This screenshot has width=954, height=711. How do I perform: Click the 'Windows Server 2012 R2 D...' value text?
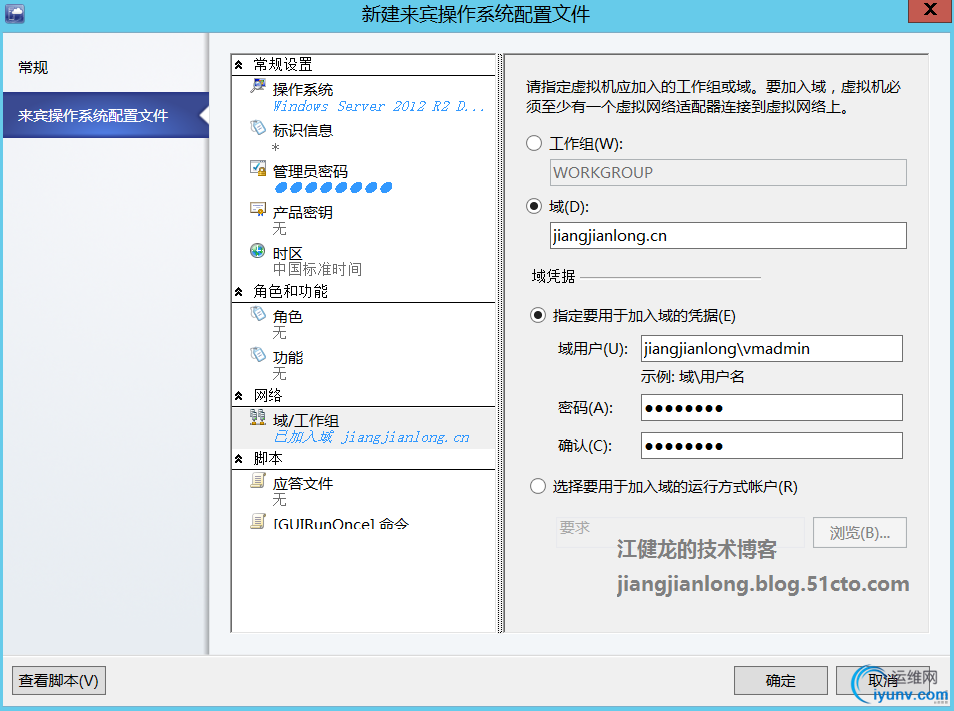pos(378,106)
